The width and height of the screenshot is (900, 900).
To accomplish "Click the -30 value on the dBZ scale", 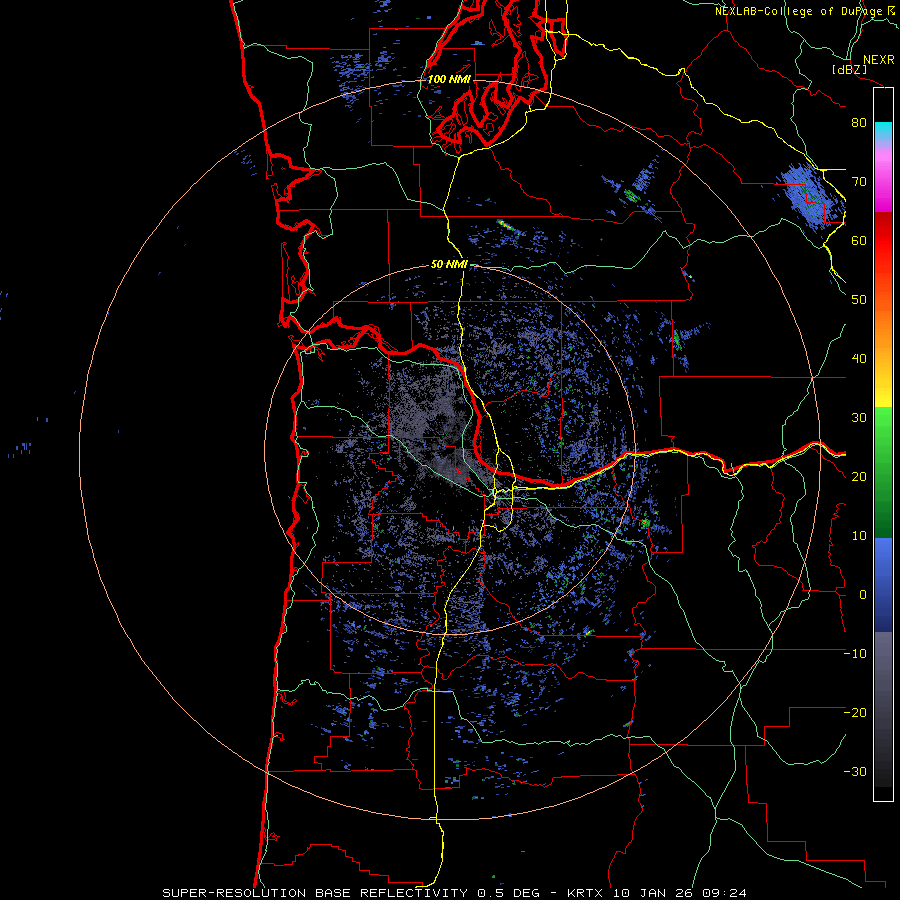I will click(x=855, y=772).
